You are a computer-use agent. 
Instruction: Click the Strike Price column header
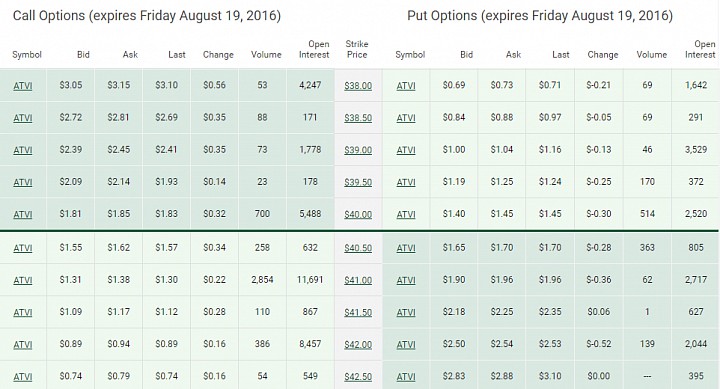(x=357, y=49)
